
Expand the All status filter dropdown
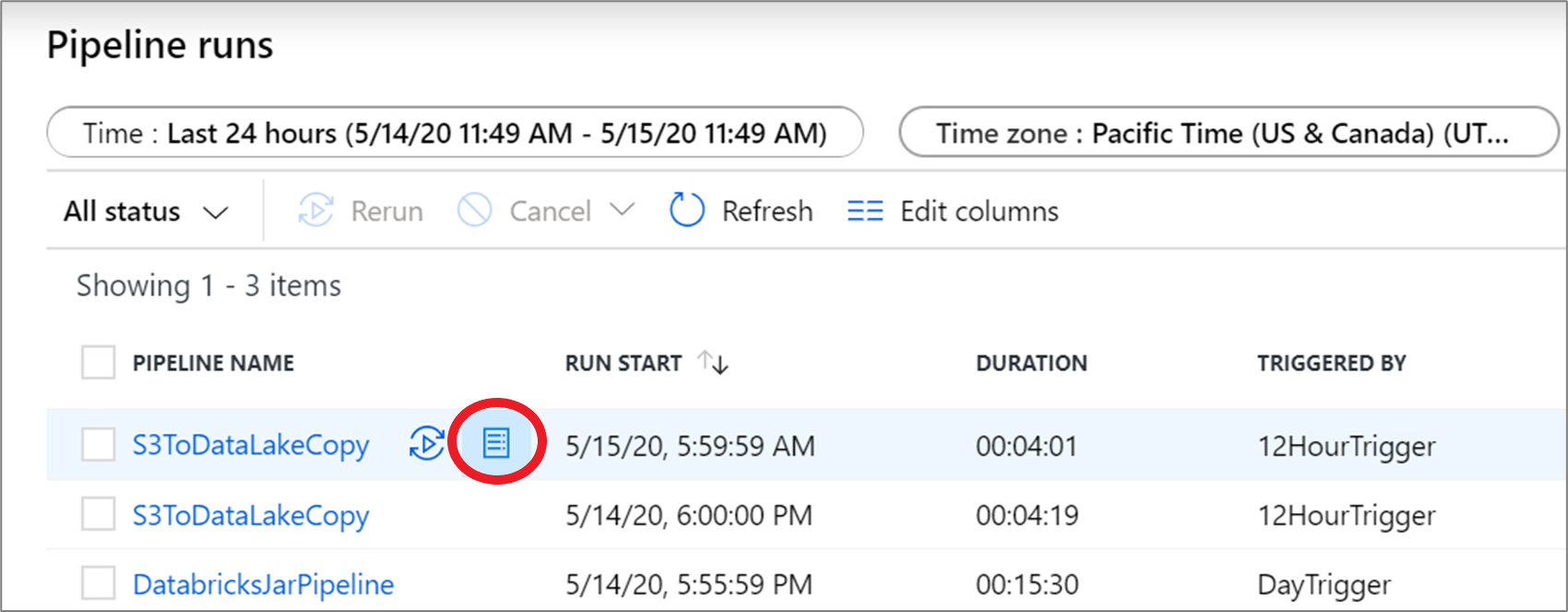click(x=146, y=211)
